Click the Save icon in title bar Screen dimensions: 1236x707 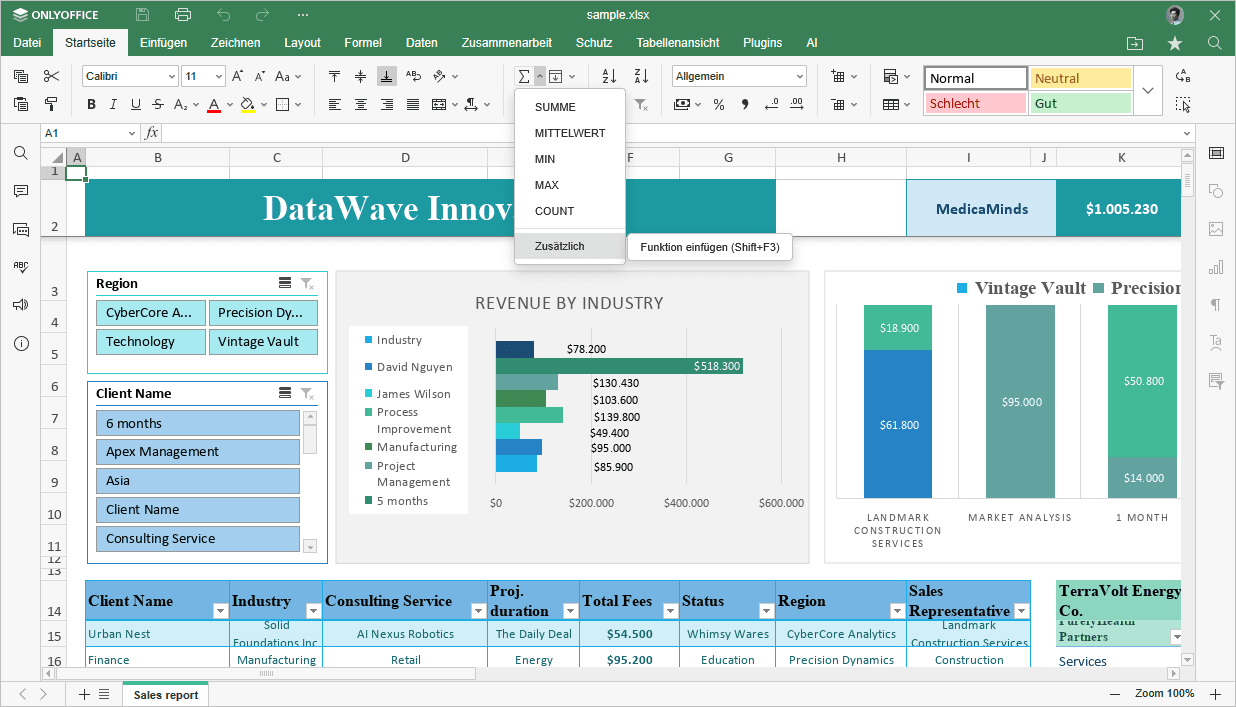143,15
